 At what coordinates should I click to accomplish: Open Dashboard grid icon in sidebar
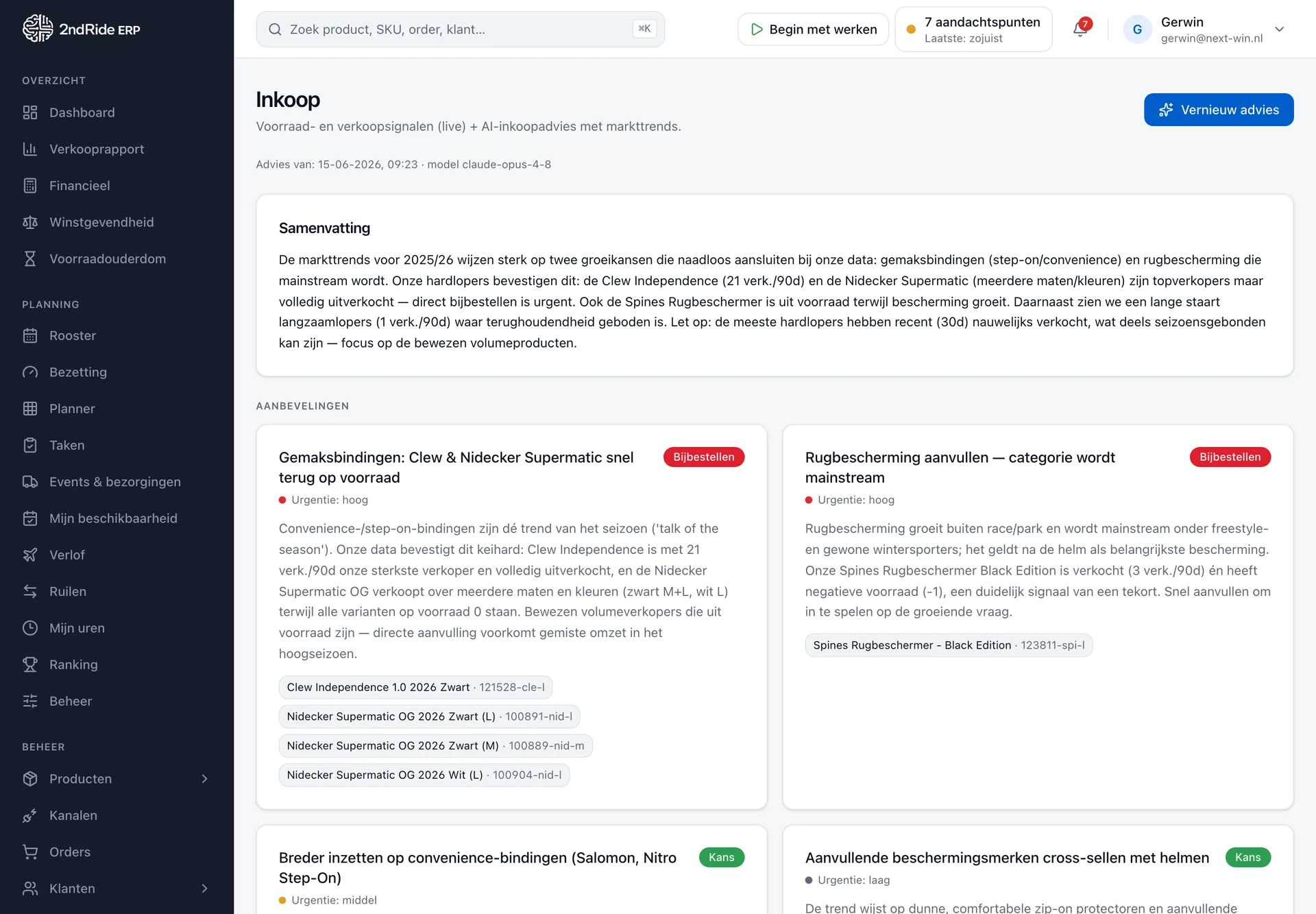click(30, 112)
